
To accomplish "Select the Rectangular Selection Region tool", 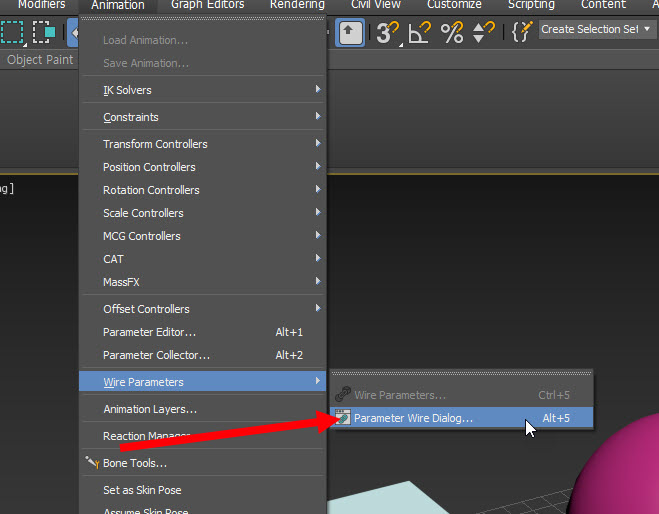I will click(12, 32).
